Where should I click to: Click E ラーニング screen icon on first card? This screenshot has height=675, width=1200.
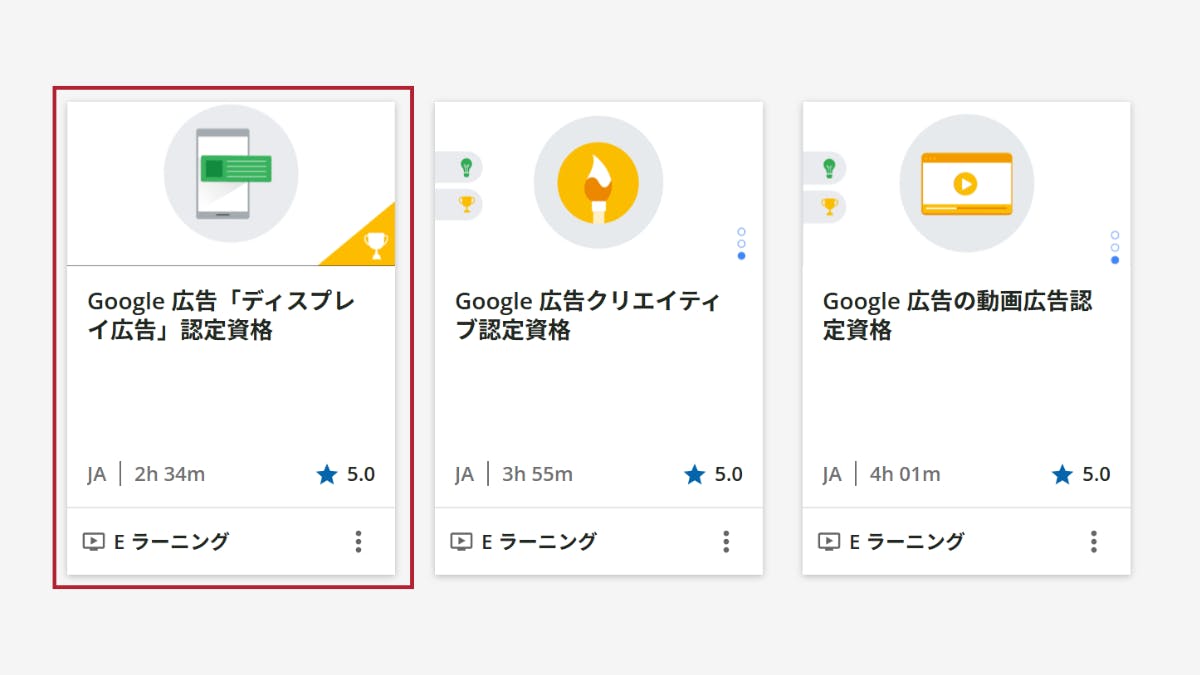tap(93, 542)
